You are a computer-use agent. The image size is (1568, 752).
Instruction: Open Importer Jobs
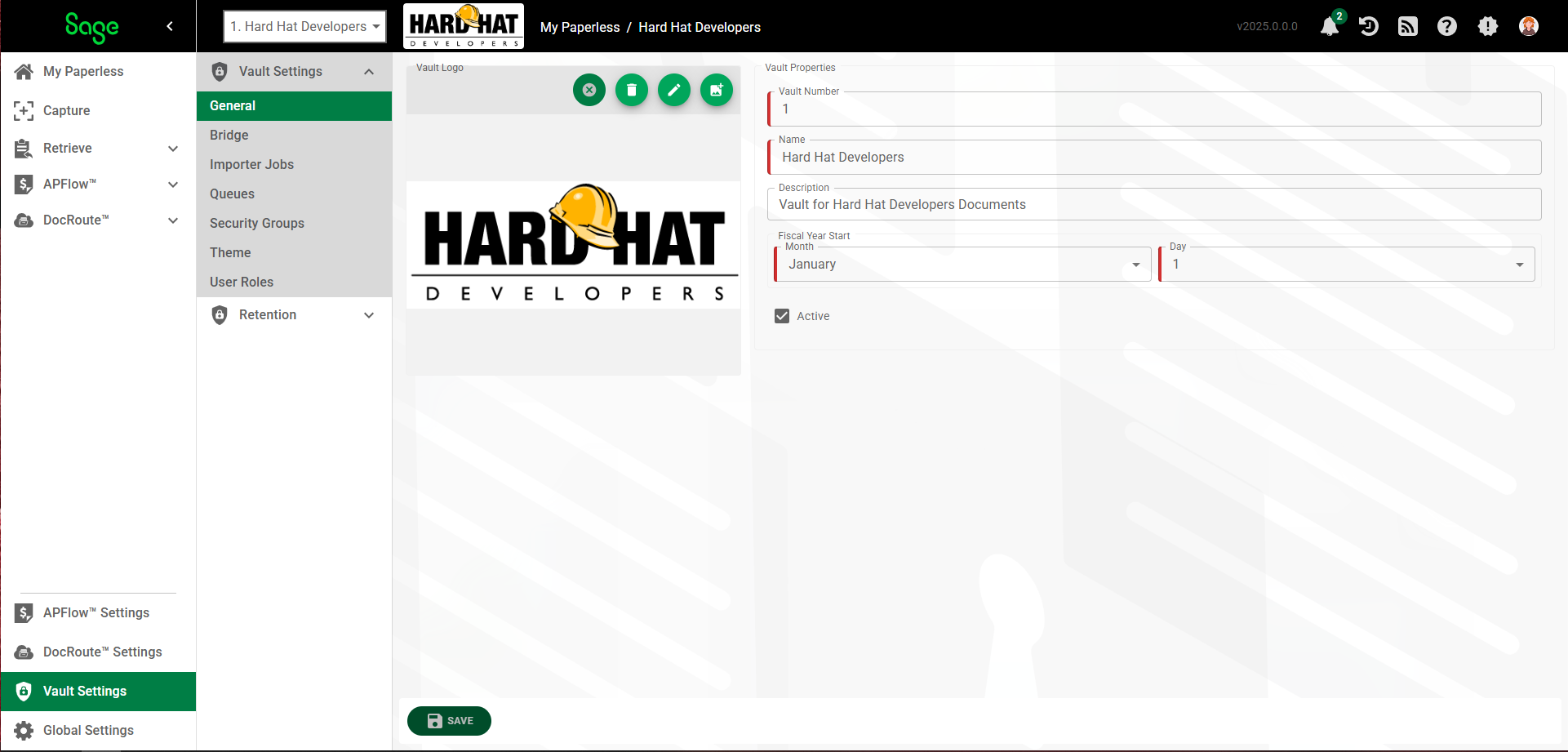coord(294,164)
